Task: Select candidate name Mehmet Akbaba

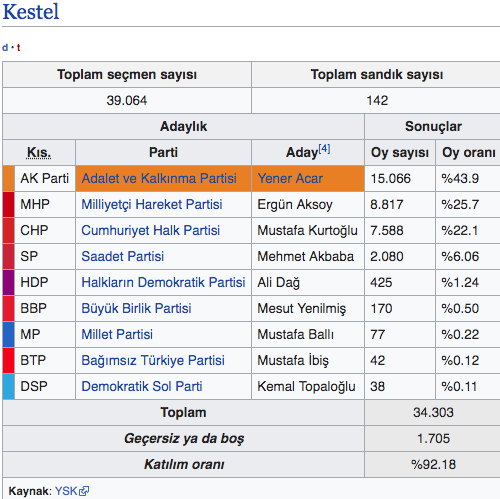Action: tap(305, 256)
